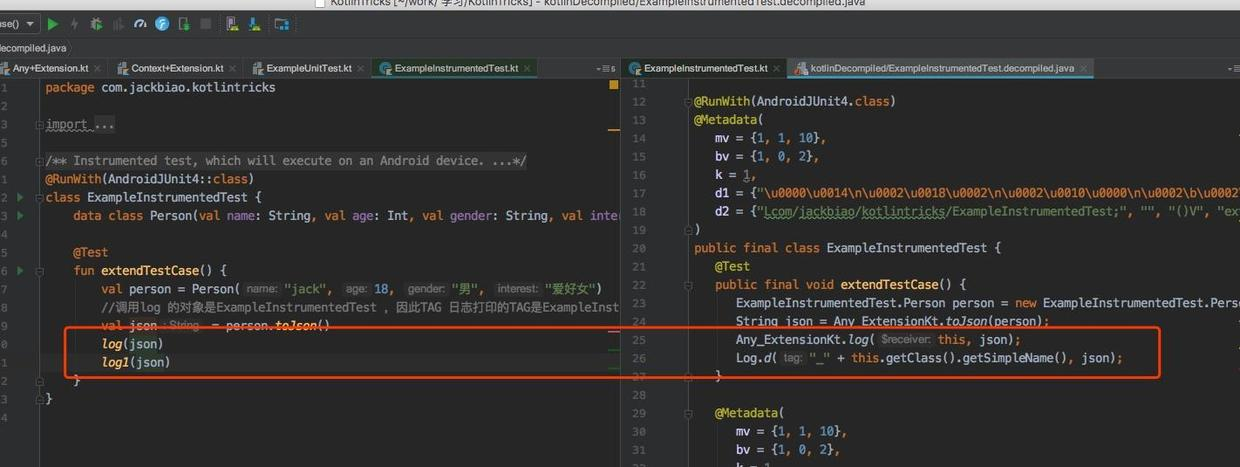Click 'Any_ExtensionKt.log(' in decompiled Java
The width and height of the screenshot is (1240, 467).
[805, 340]
